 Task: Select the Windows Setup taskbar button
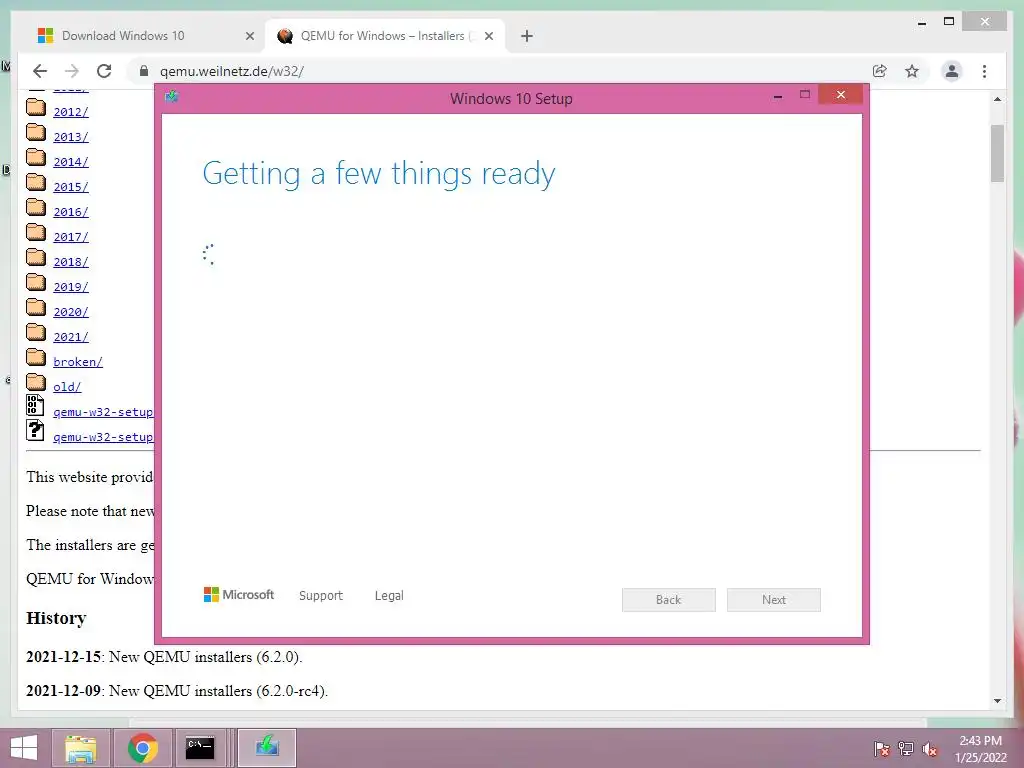266,748
